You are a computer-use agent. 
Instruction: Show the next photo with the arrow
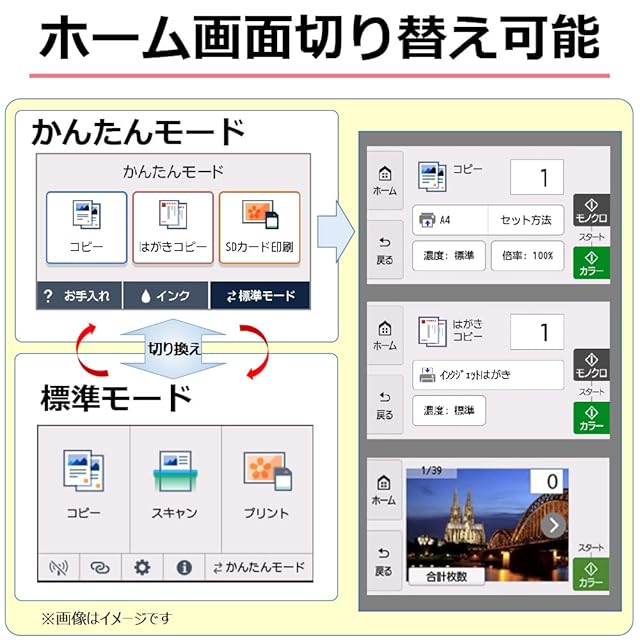pos(553,525)
